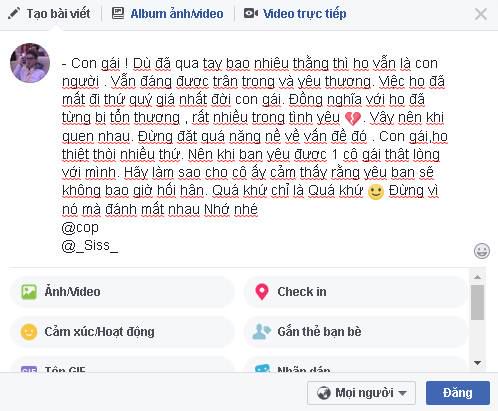Open the emoji picker smiley icon
The width and height of the screenshot is (498, 411).
tap(482, 251)
